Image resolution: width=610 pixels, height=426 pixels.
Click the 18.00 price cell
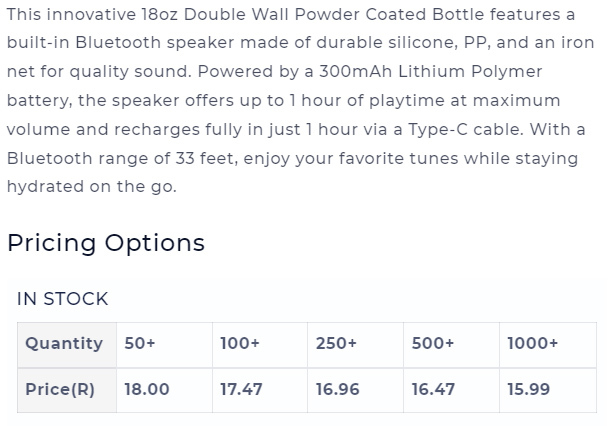click(x=164, y=390)
